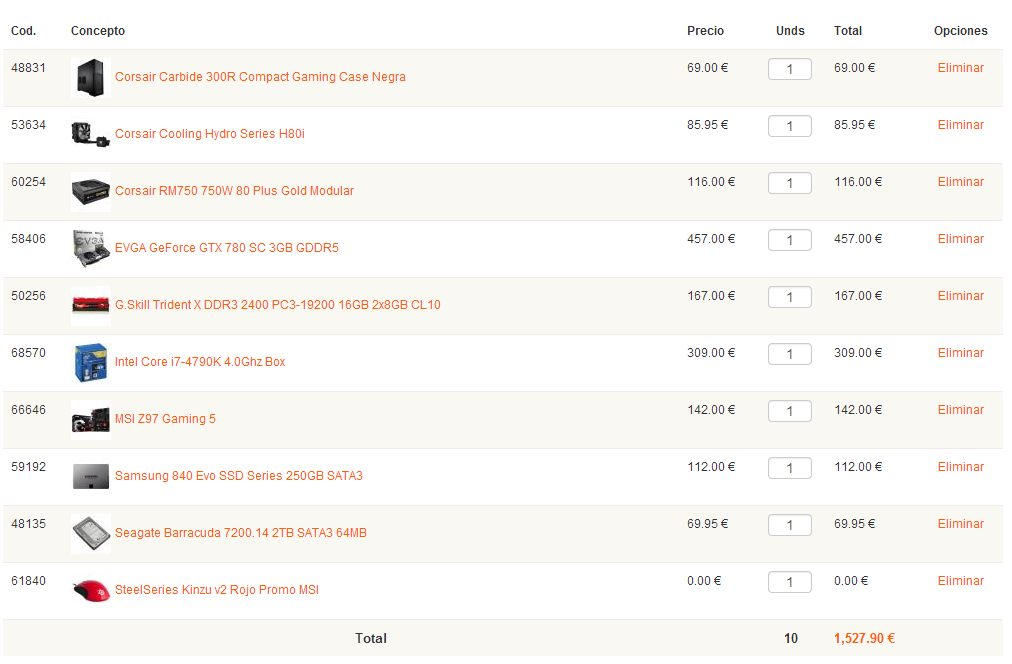Remove the Corsair Carbide 300R from cart
The width and height of the screenshot is (1012, 664).
(x=960, y=68)
